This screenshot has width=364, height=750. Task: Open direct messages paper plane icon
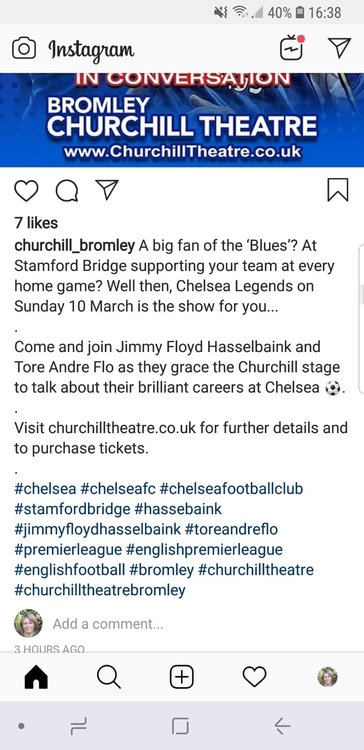pos(340,48)
